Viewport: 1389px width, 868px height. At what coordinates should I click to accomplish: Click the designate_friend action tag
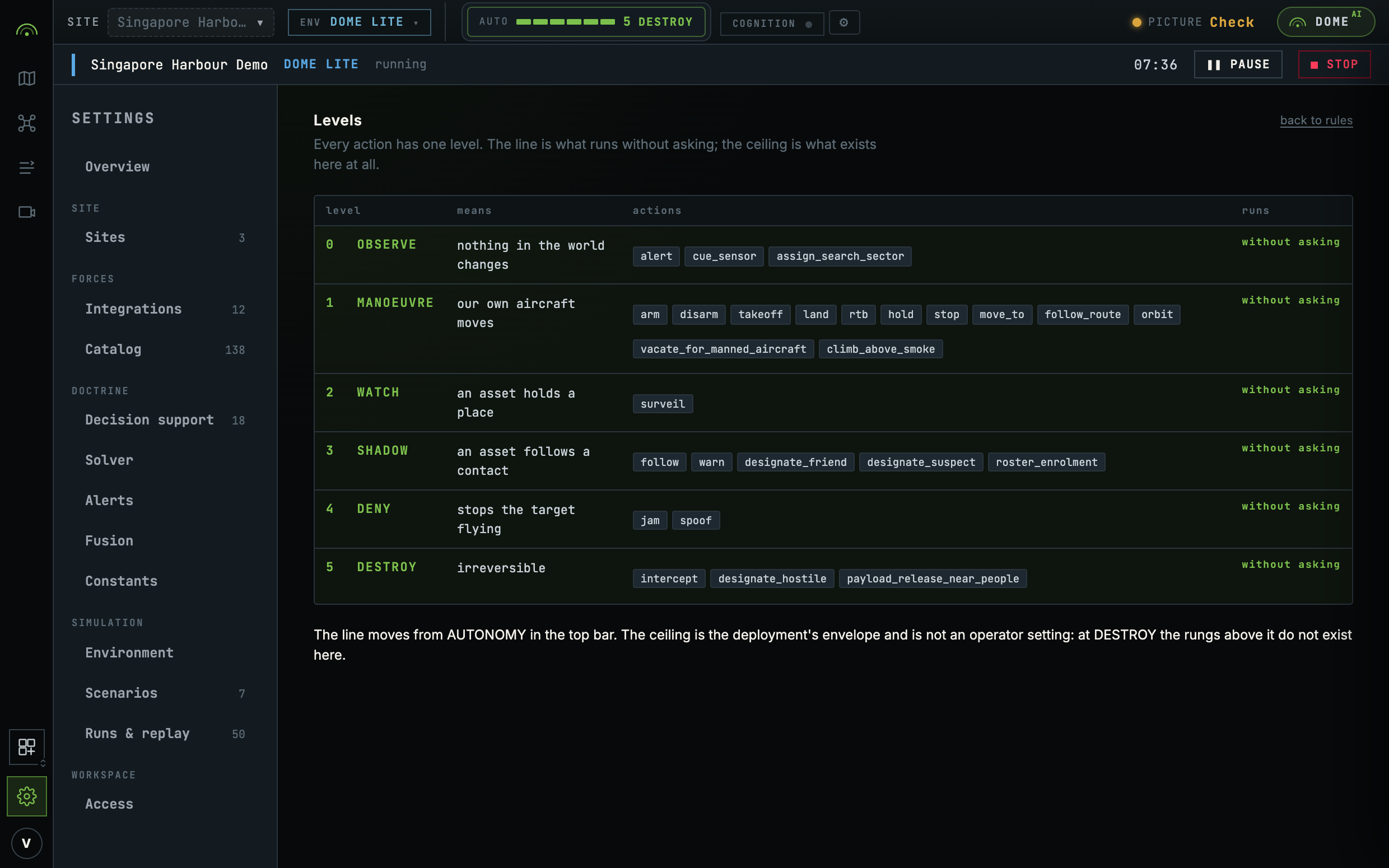coord(795,462)
